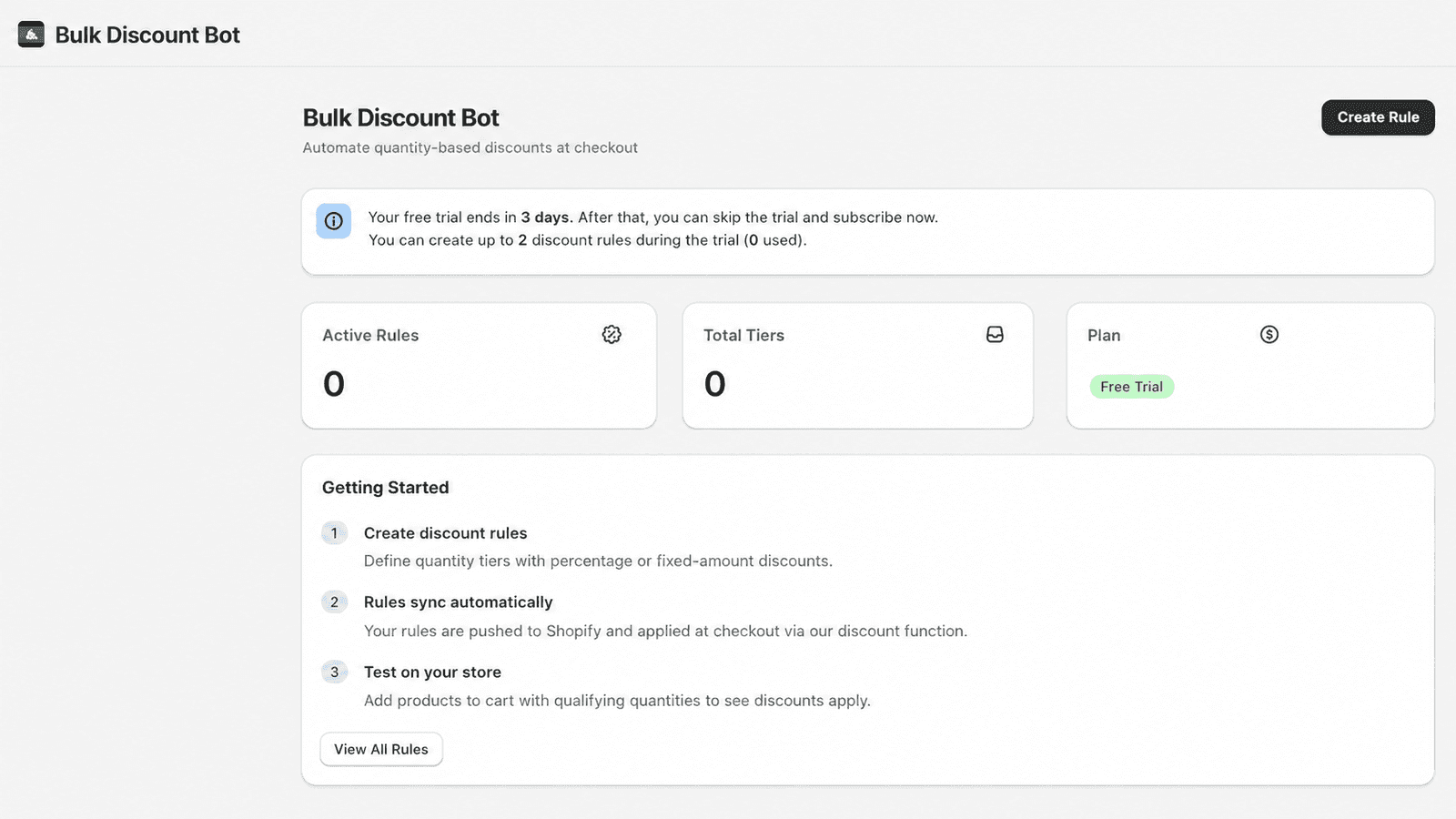The image size is (1456, 819).
Task: Click the 'Total Tiers' card label
Action: tap(743, 336)
